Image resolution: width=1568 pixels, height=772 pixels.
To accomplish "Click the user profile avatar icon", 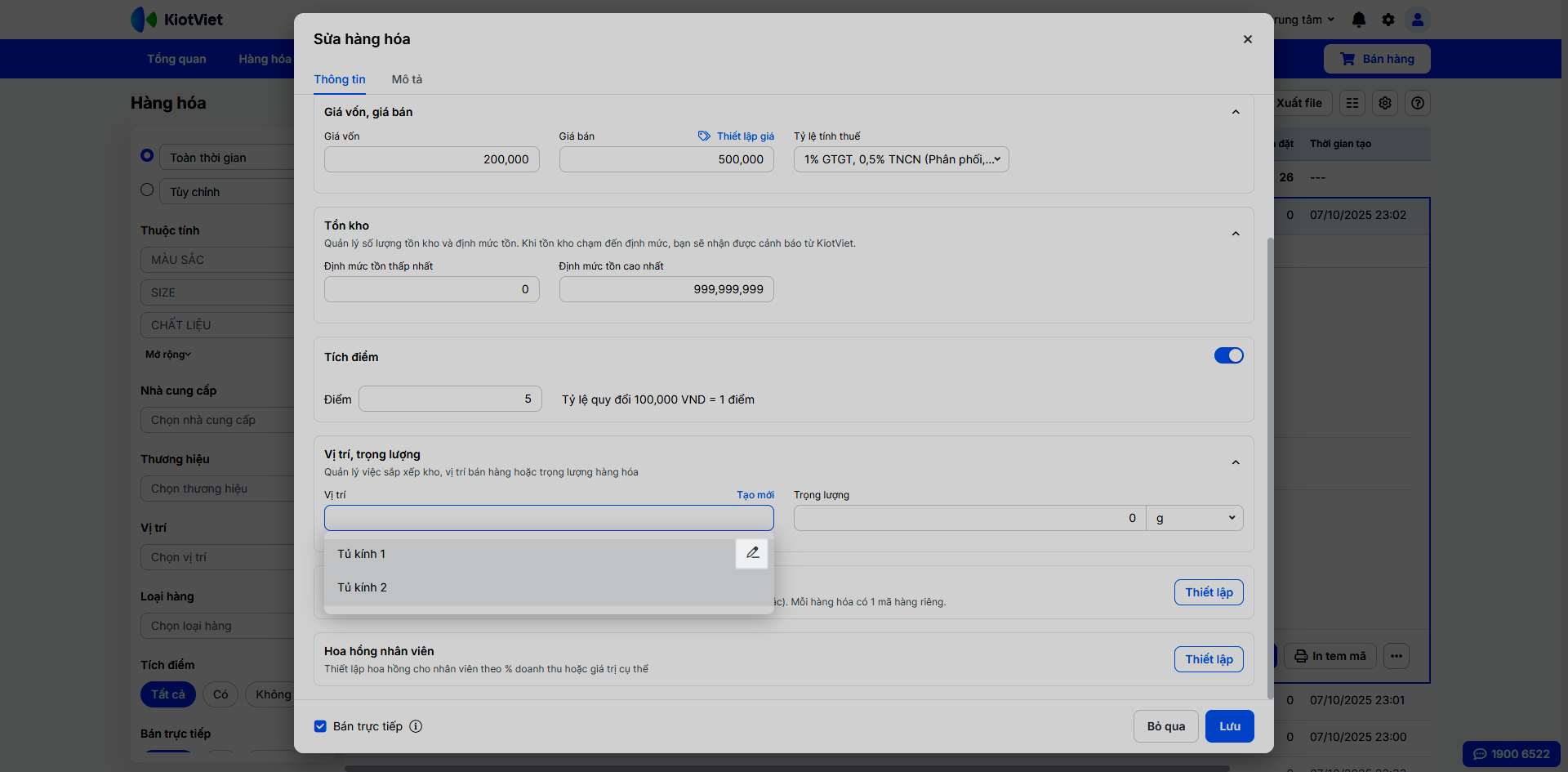I will coord(1418,20).
